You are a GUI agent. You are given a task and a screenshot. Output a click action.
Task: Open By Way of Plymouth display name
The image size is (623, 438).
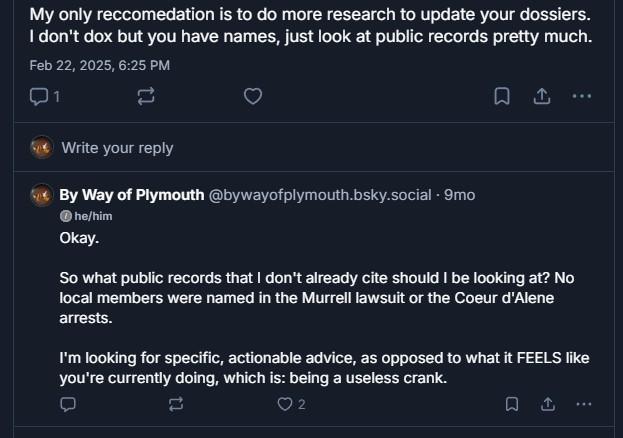point(131,195)
